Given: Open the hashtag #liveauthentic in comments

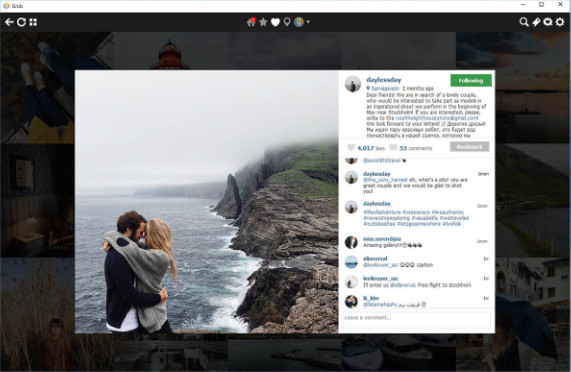Looking at the screenshot, I should point(448,212).
